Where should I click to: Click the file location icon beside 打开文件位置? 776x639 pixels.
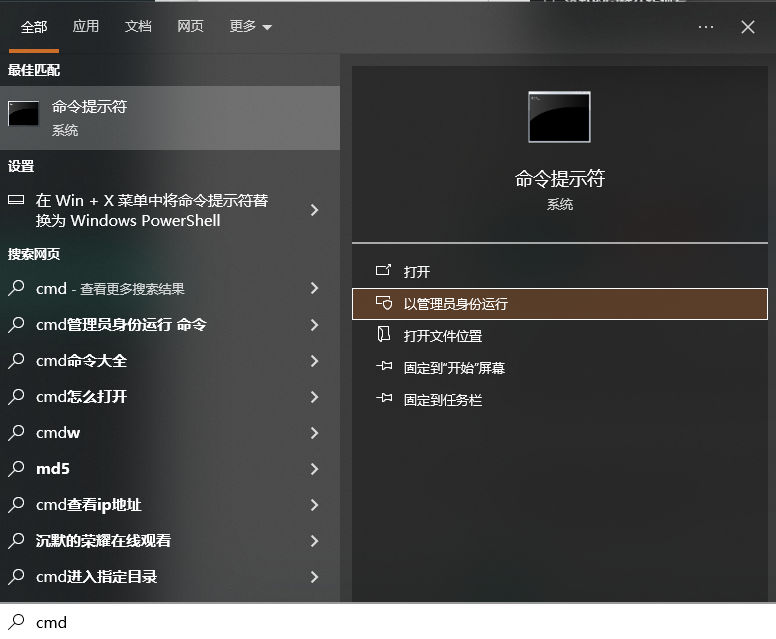click(384, 334)
